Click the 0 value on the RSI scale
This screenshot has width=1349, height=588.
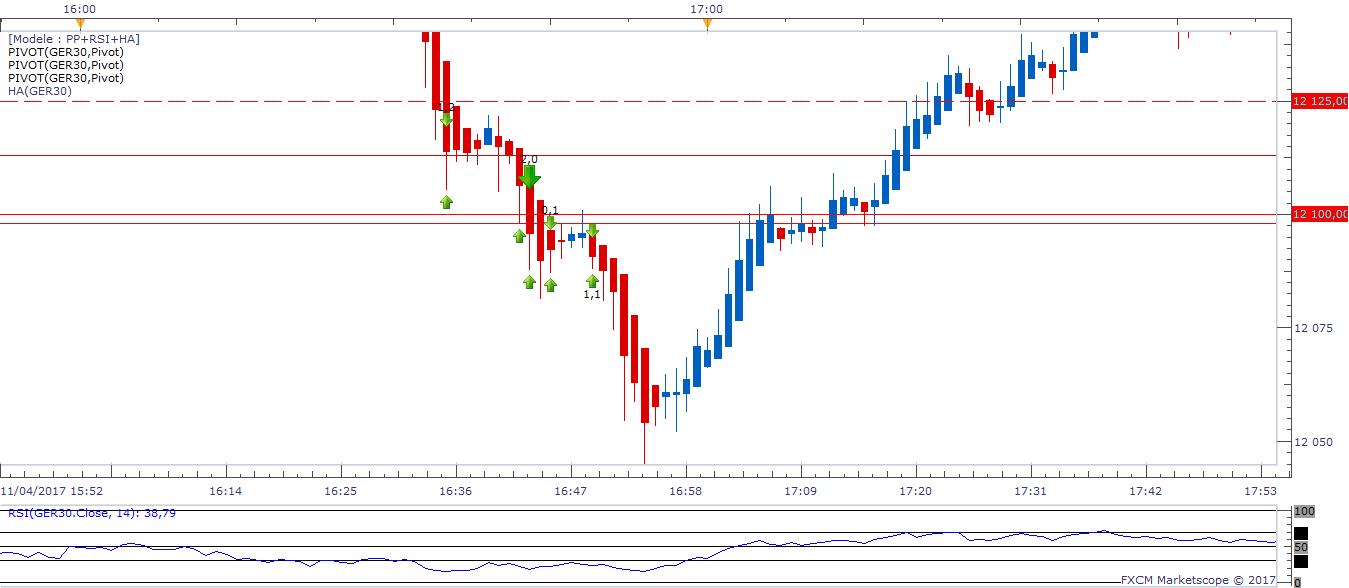[x=1298, y=582]
